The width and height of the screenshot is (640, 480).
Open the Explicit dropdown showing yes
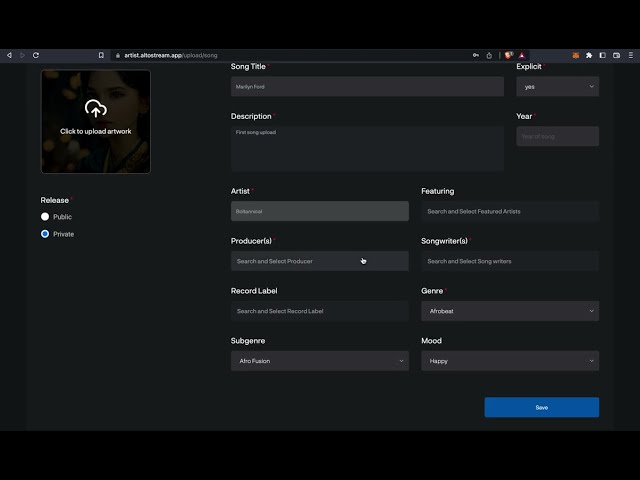point(558,87)
